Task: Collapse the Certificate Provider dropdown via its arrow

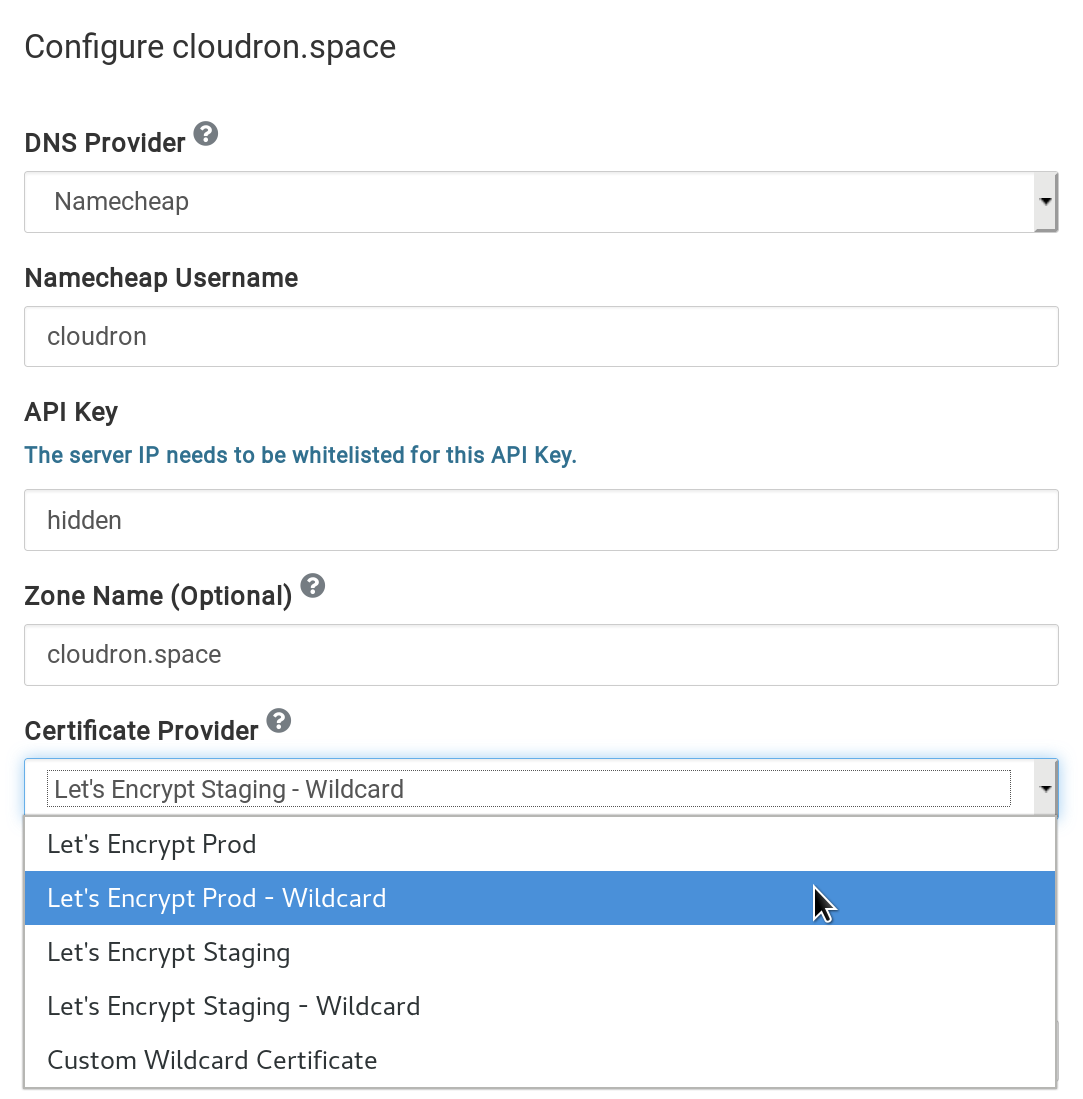Action: (x=1046, y=789)
